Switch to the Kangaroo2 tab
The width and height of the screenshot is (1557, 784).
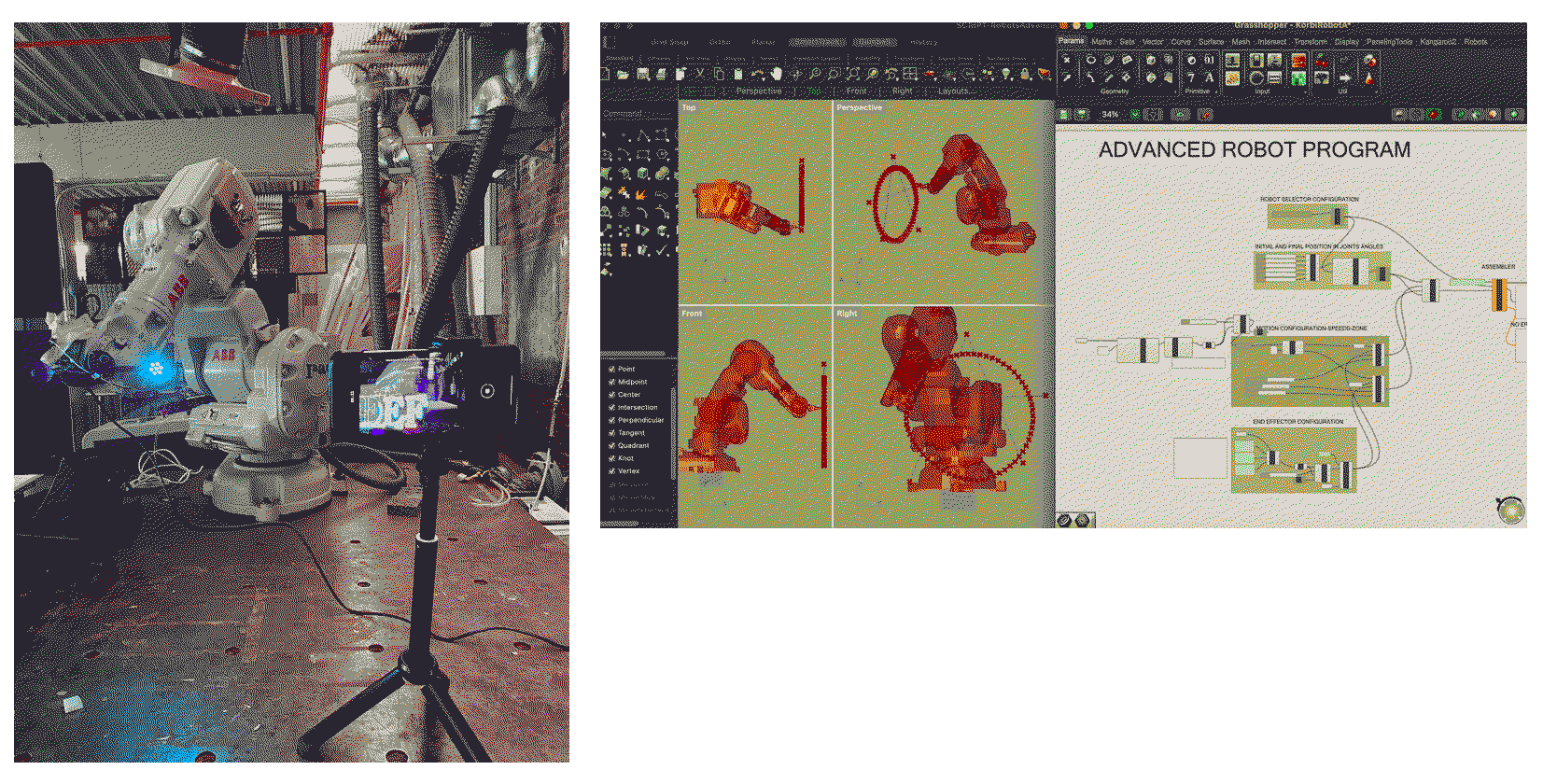[1438, 41]
